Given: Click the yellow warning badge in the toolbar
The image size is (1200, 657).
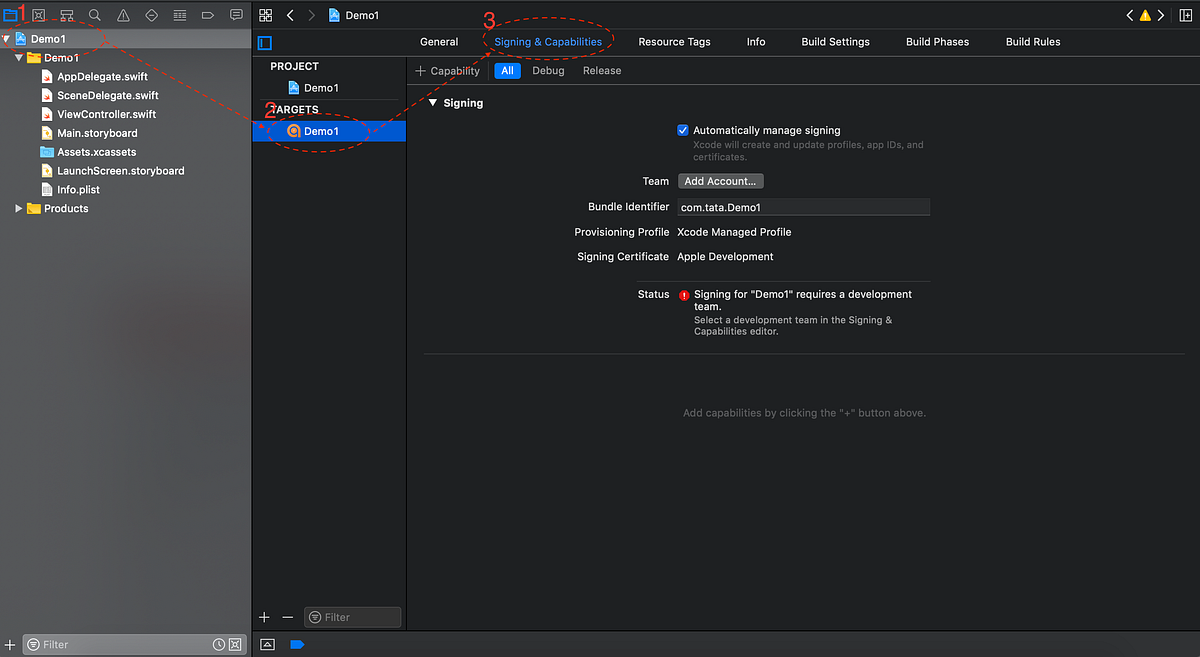Looking at the screenshot, I should [x=1145, y=15].
